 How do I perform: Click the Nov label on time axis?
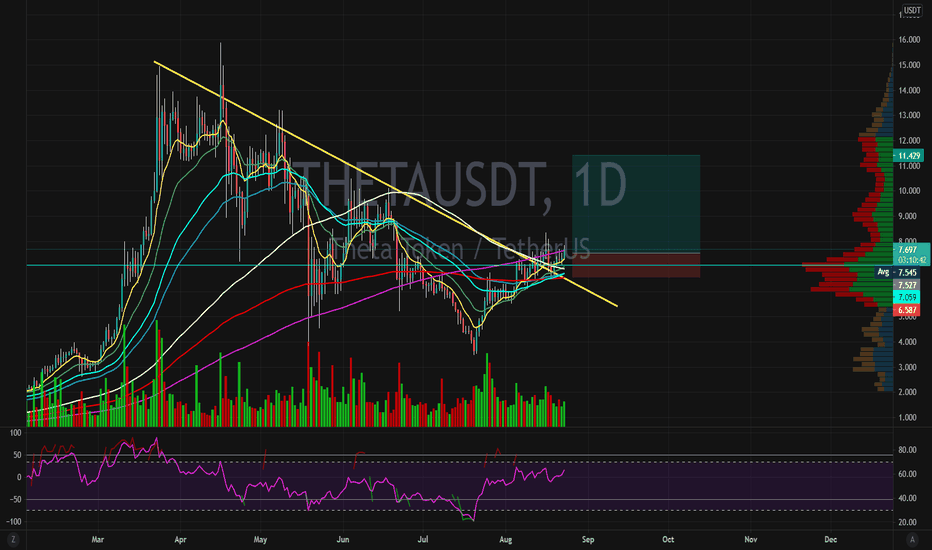(x=751, y=540)
